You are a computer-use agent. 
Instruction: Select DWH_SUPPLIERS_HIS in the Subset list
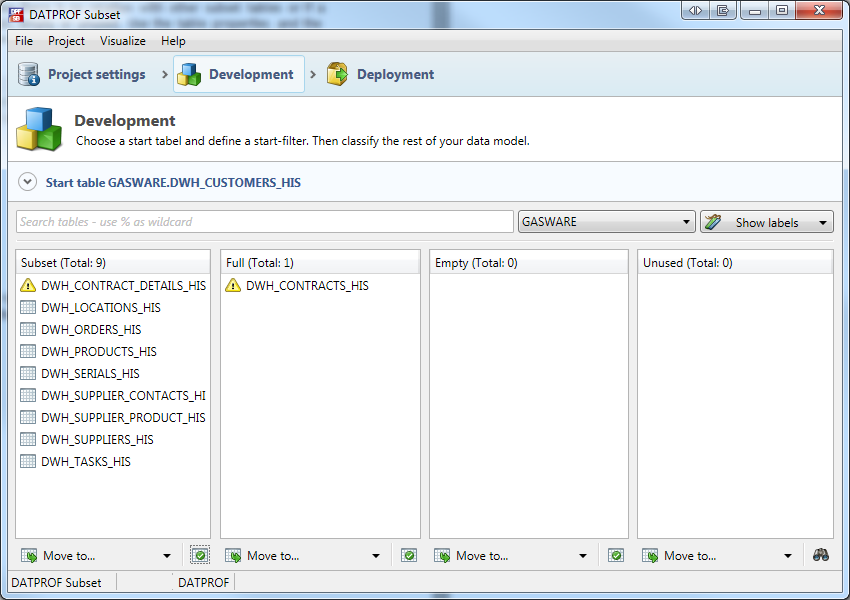point(97,440)
